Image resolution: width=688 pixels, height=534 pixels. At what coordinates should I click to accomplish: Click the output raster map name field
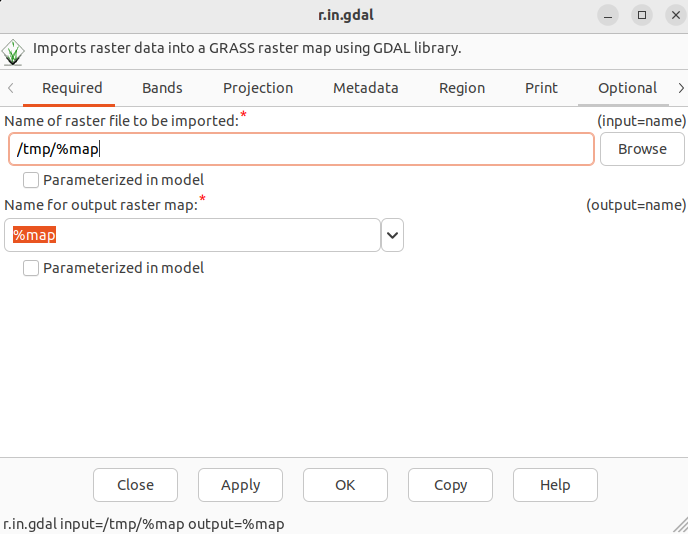[192, 235]
